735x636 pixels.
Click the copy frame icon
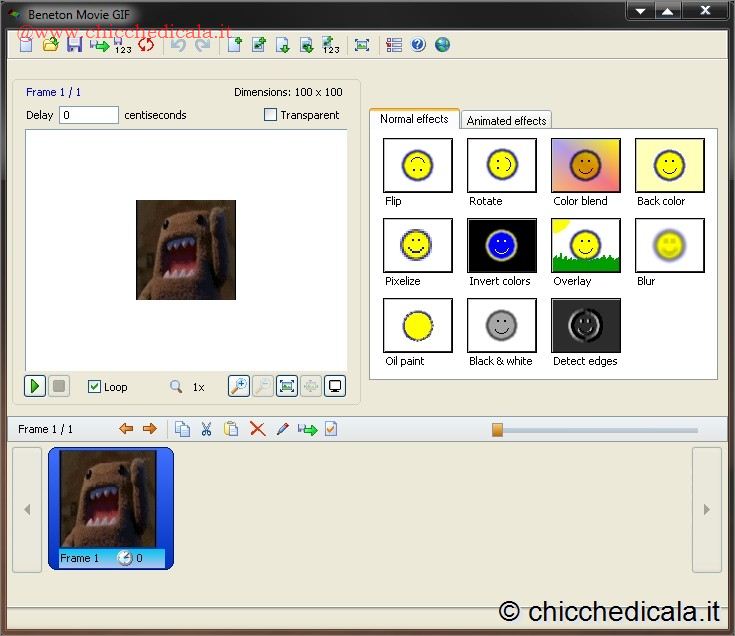[182, 429]
